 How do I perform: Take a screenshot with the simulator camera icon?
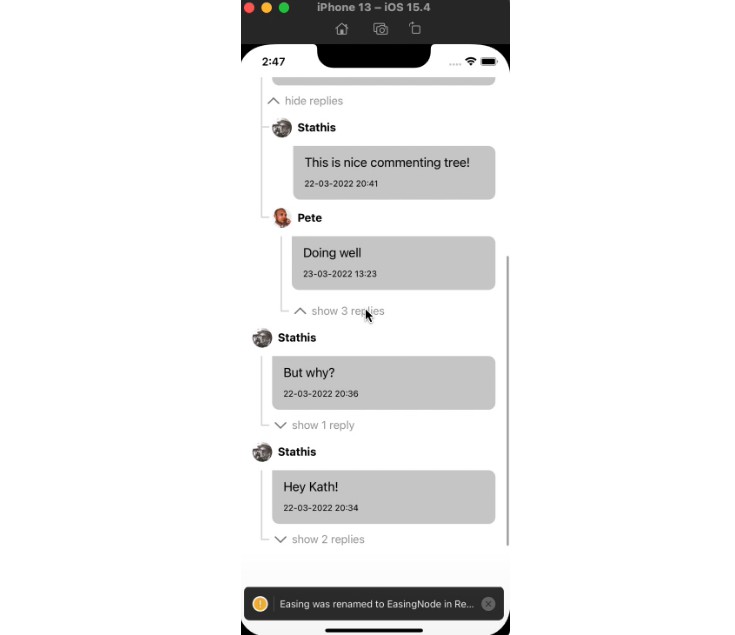(x=380, y=29)
